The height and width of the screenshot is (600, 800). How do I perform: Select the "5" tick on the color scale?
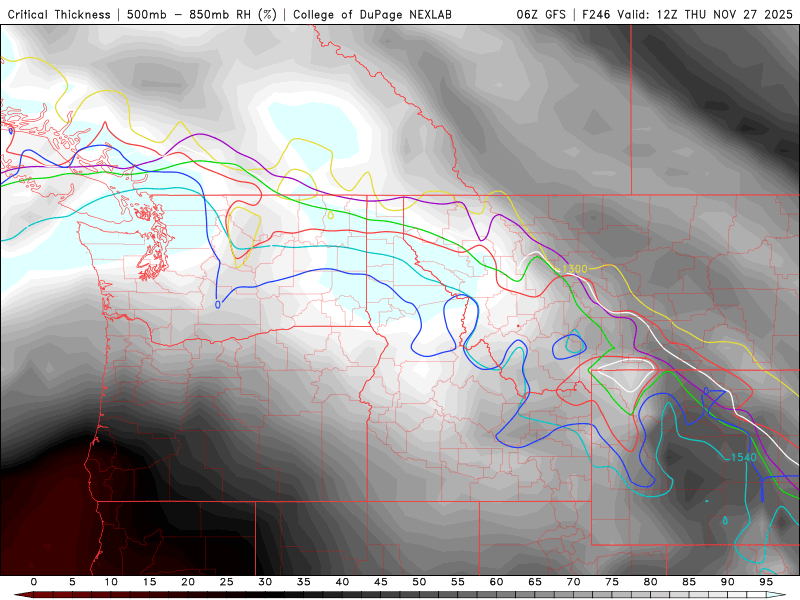72,582
